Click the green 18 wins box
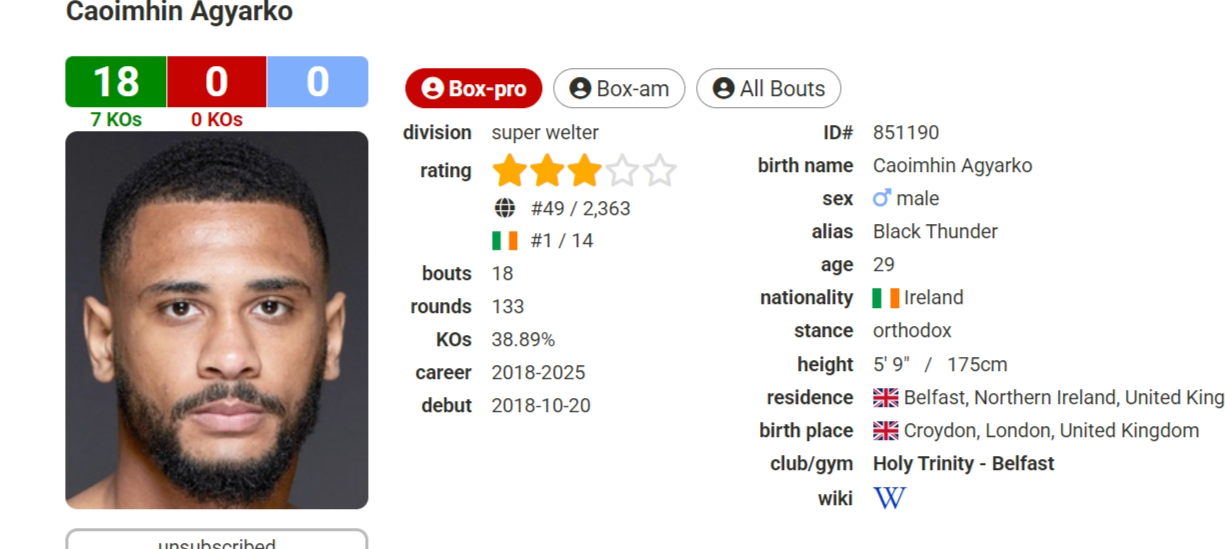 click(x=116, y=82)
